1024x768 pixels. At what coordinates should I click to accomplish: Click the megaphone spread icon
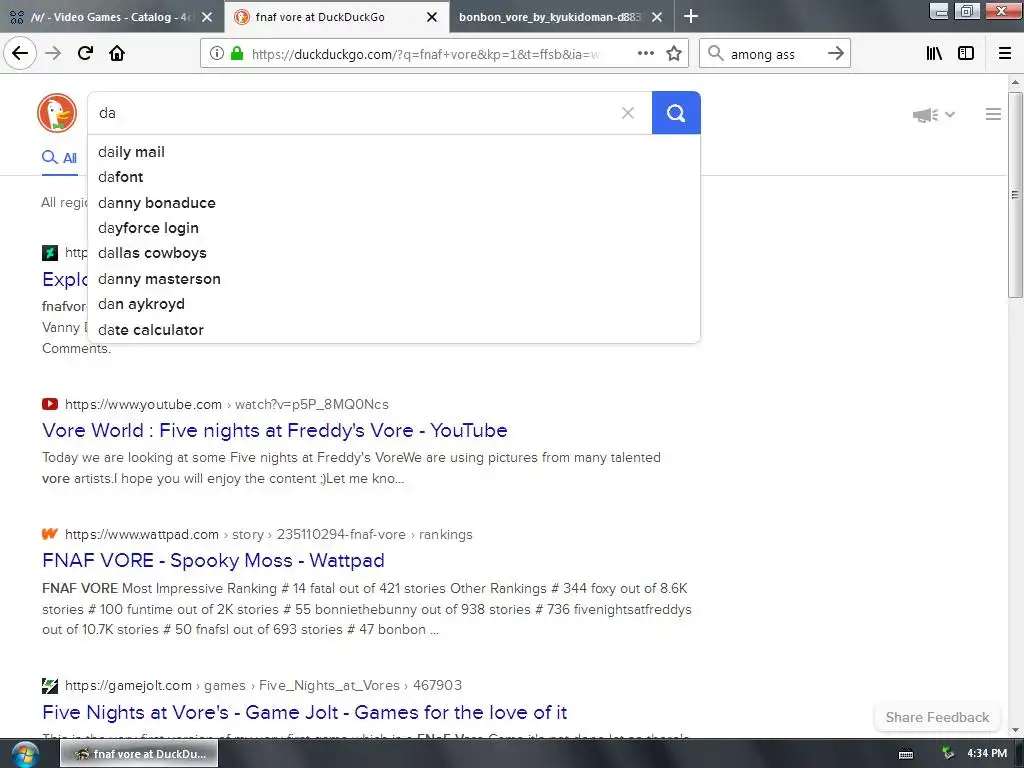tap(925, 115)
